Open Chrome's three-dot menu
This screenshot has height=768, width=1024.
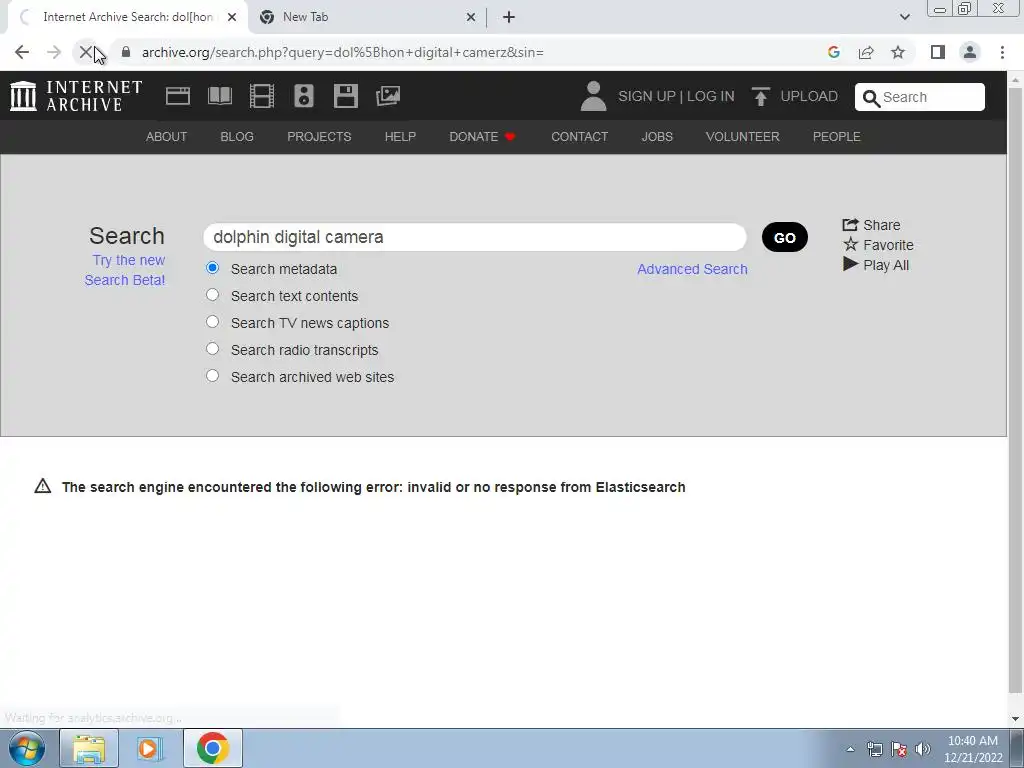pos(1002,52)
